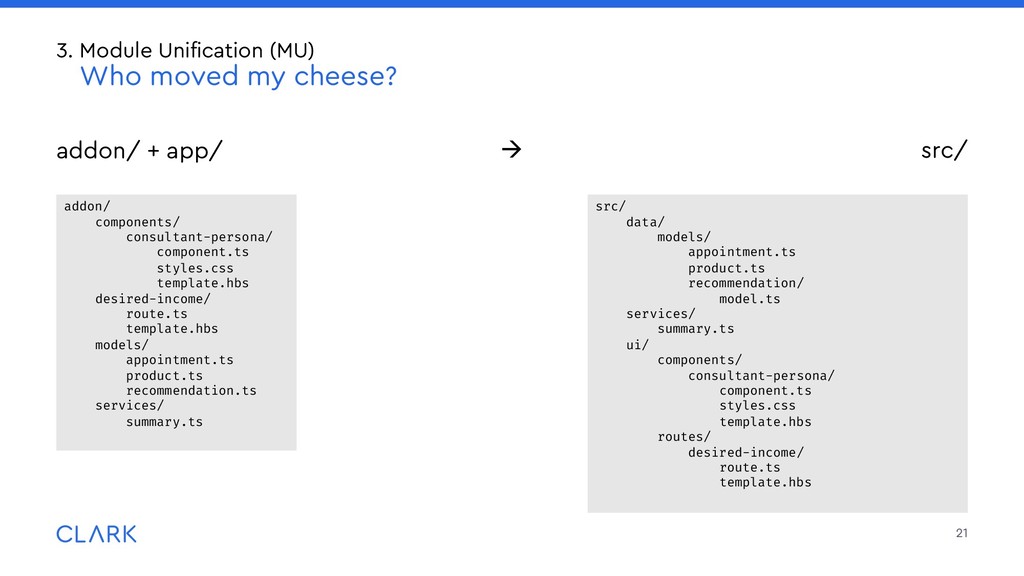Image resolution: width=1024 pixels, height=576 pixels.
Task: Click the right-pointing arrow between the headings
Action: point(511,151)
